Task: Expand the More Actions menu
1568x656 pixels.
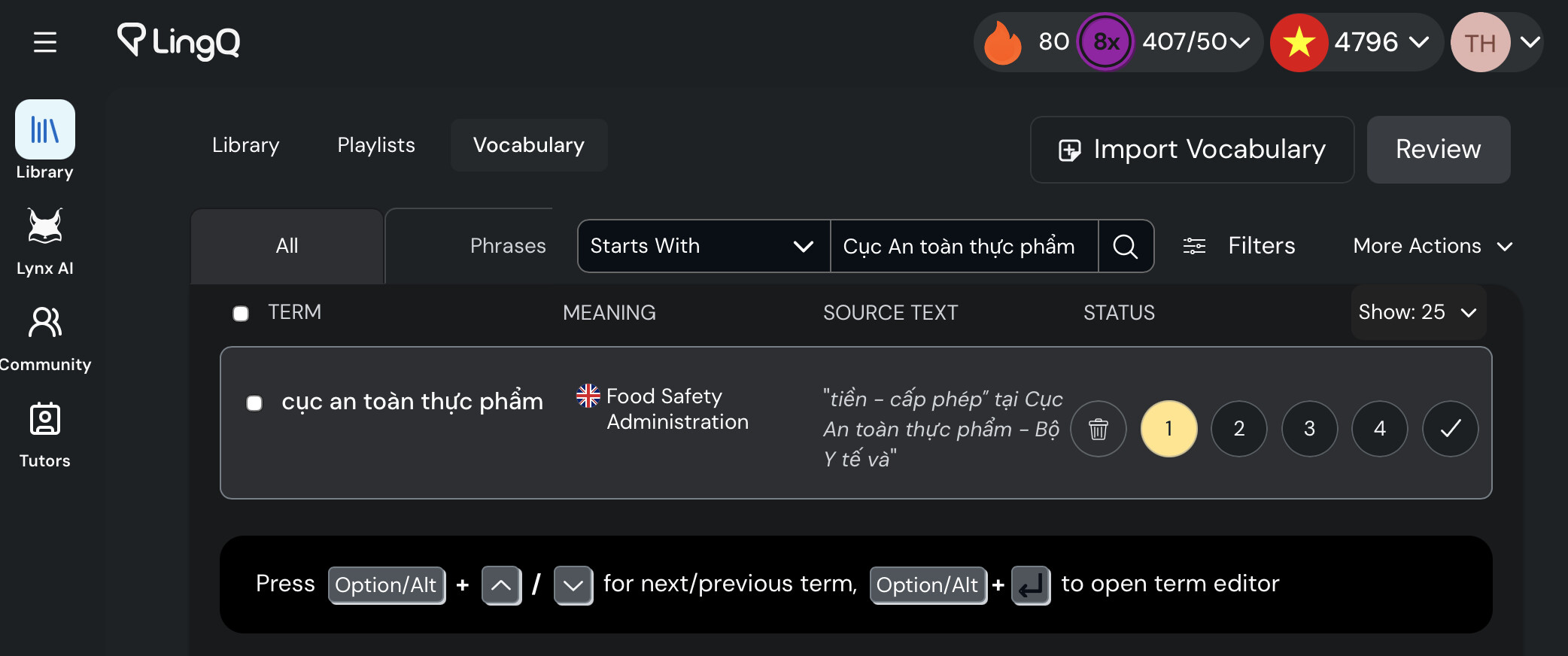Action: [1433, 246]
